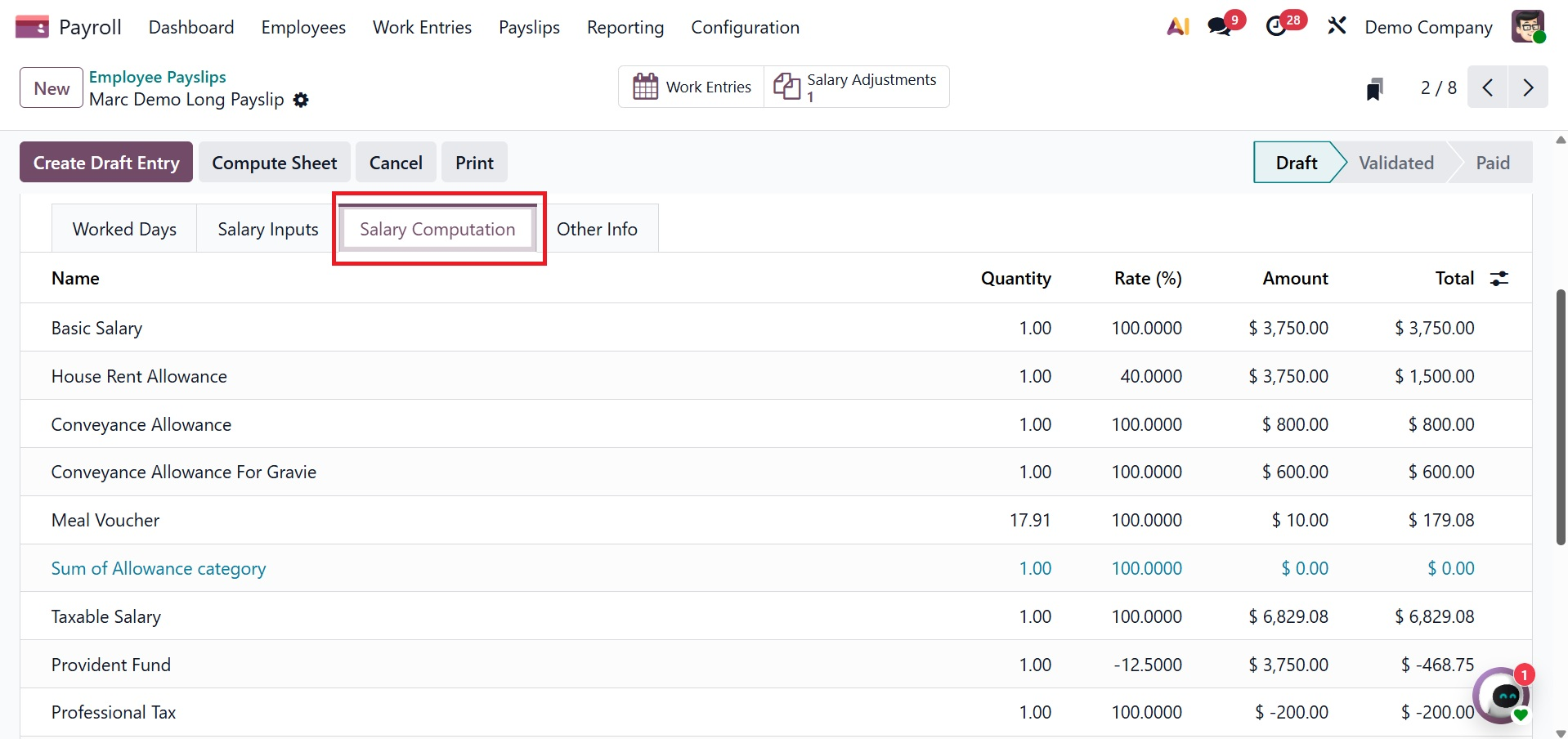The height and width of the screenshot is (739, 1568).
Task: Cancel the payslip
Action: click(396, 163)
